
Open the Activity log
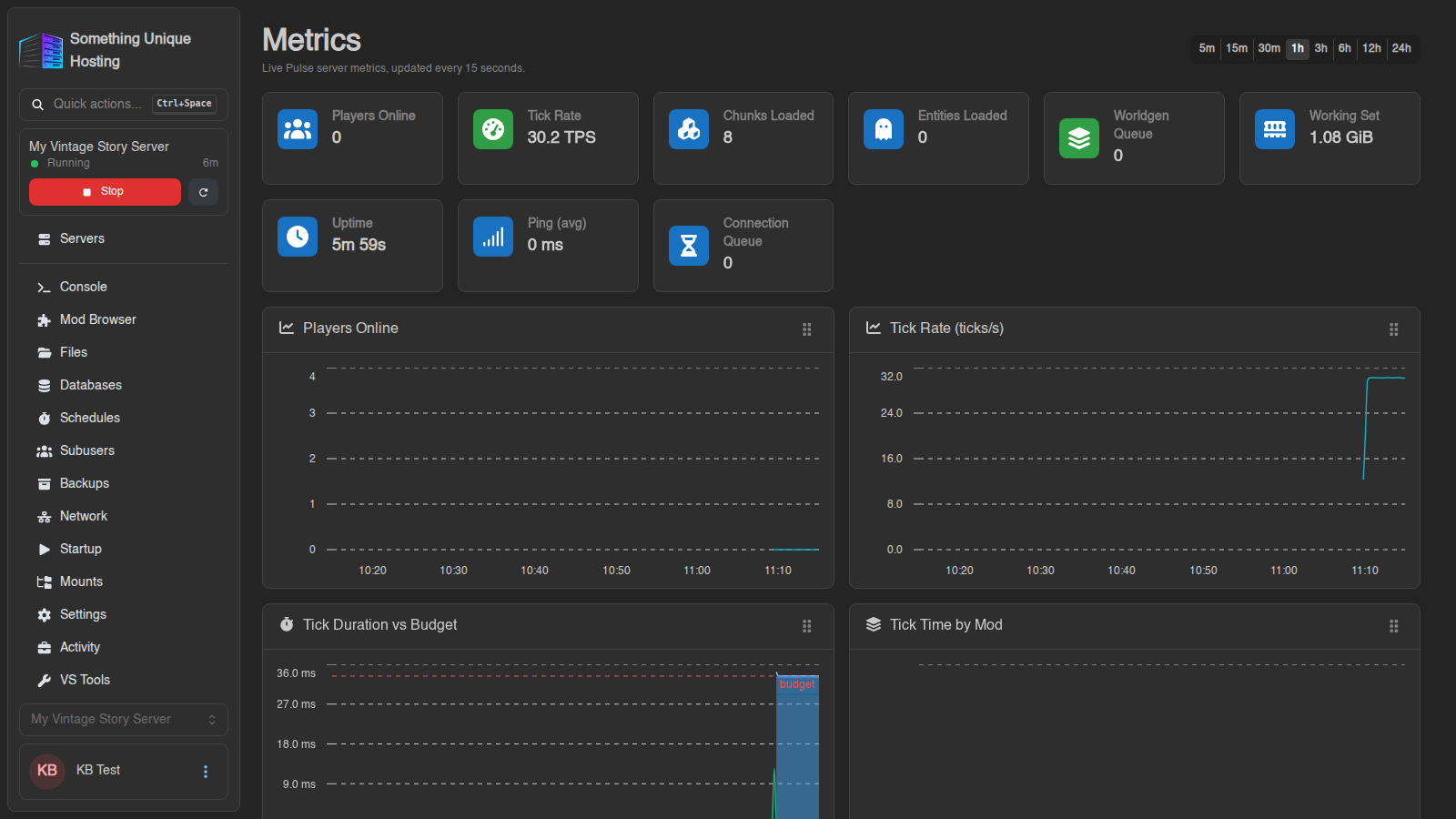tap(124, 647)
